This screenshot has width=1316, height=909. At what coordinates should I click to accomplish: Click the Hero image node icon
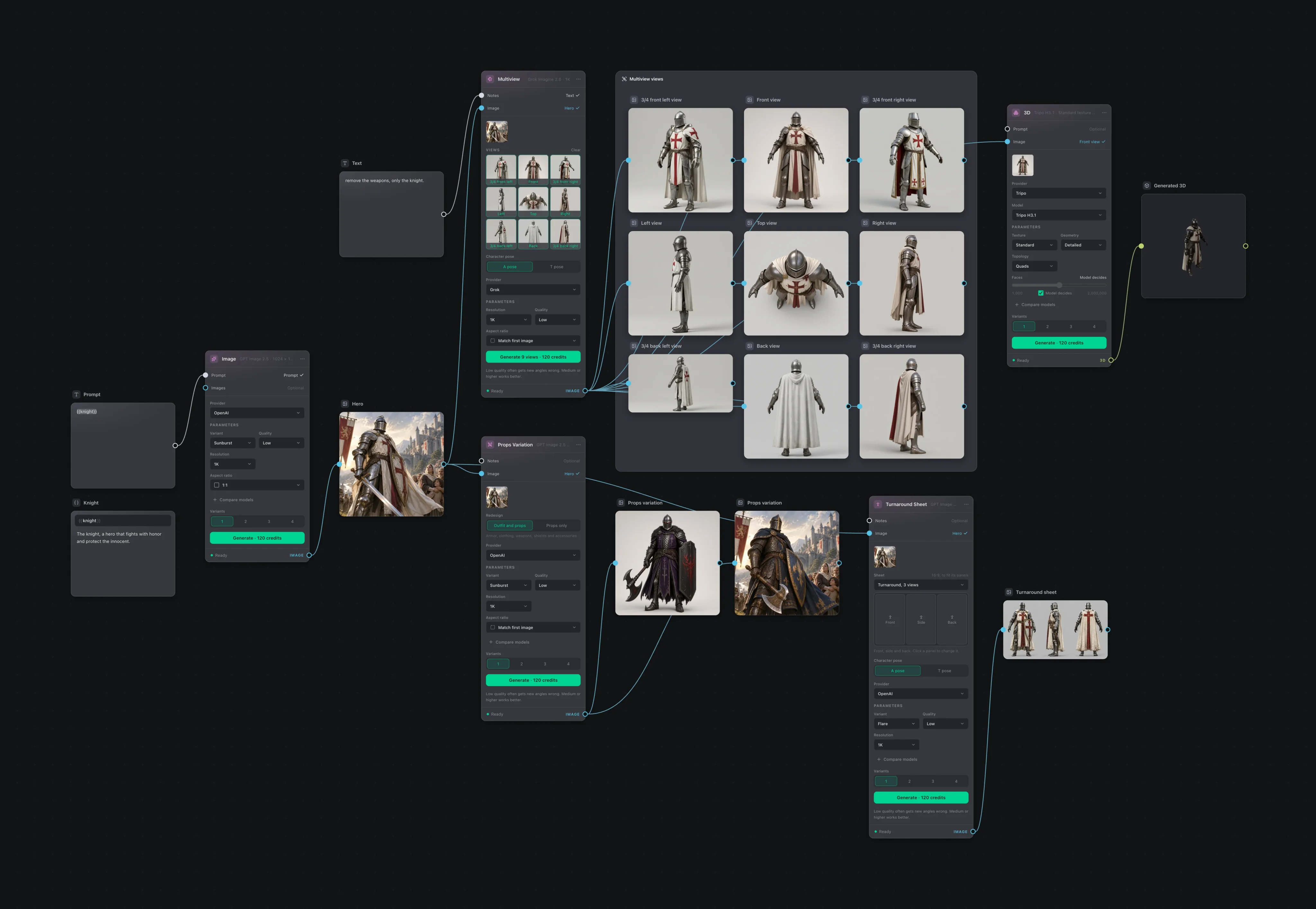pyautogui.click(x=345, y=404)
